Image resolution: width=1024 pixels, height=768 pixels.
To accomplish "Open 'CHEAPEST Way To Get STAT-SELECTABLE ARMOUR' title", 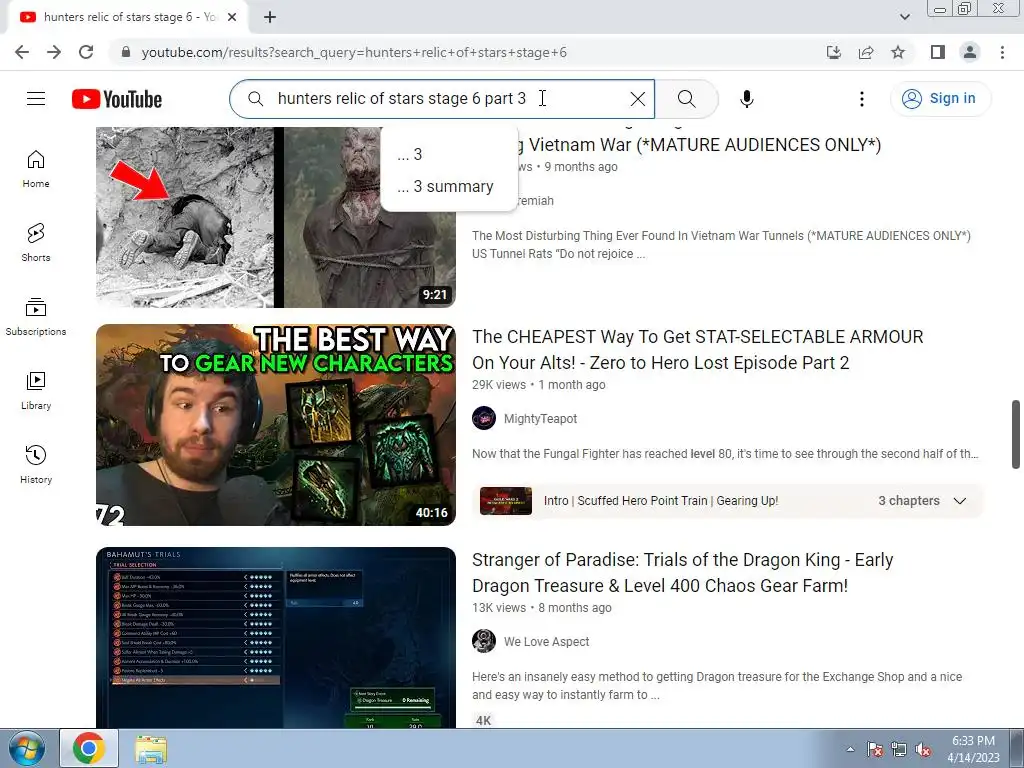I will [697, 349].
